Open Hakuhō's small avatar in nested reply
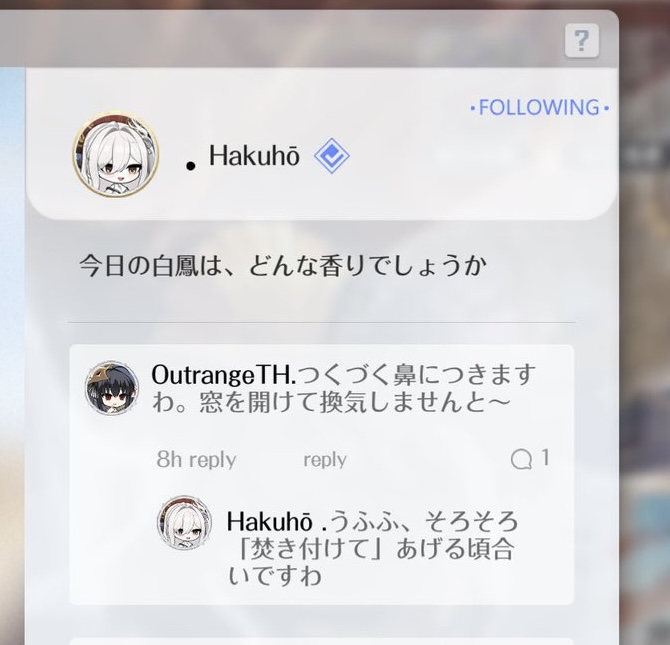Screen dimensions: 670x645 (x=184, y=522)
